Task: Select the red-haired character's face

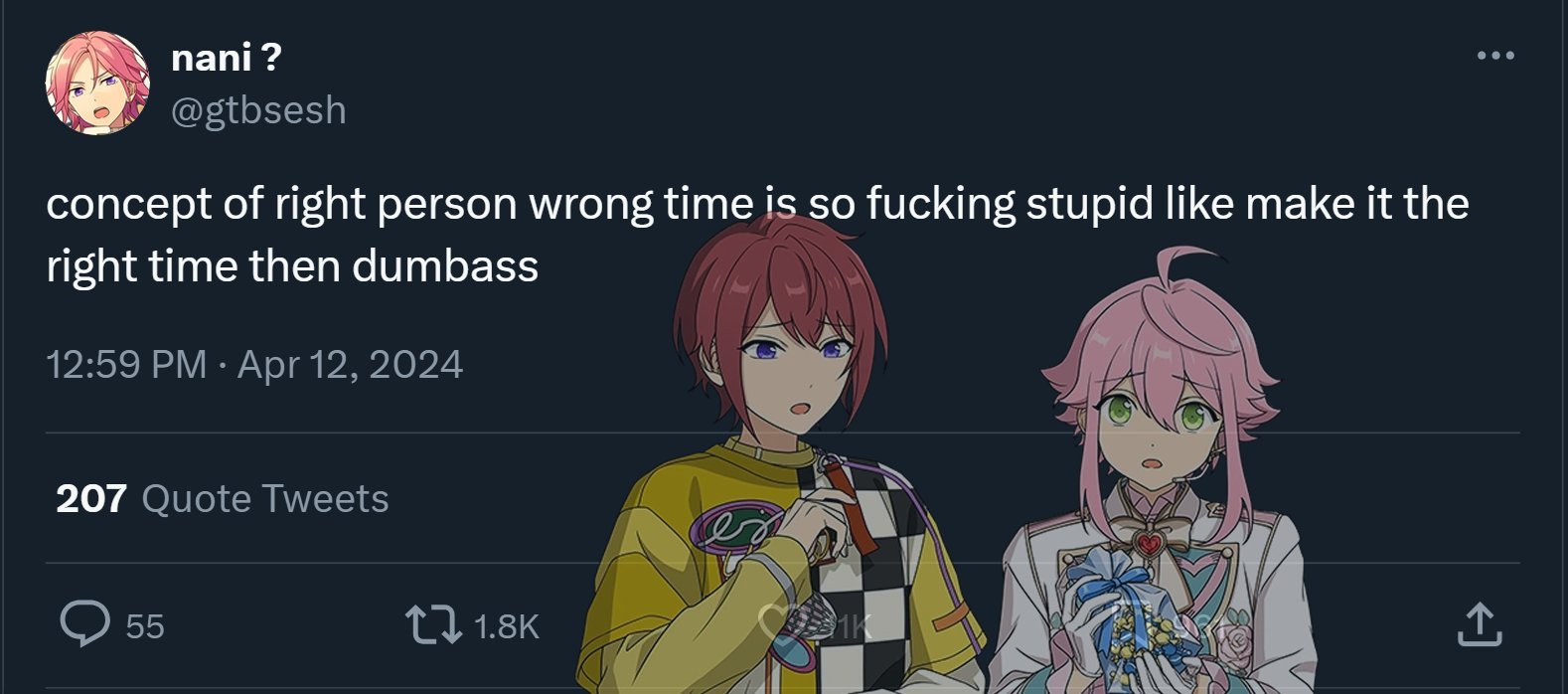Action: pos(785,358)
